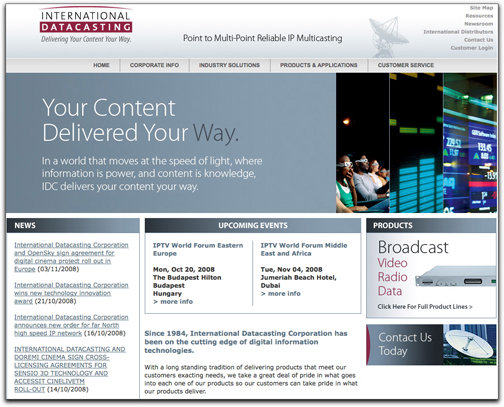Click the Broadcast product device image
This screenshot has height=407, width=504.
point(455,277)
